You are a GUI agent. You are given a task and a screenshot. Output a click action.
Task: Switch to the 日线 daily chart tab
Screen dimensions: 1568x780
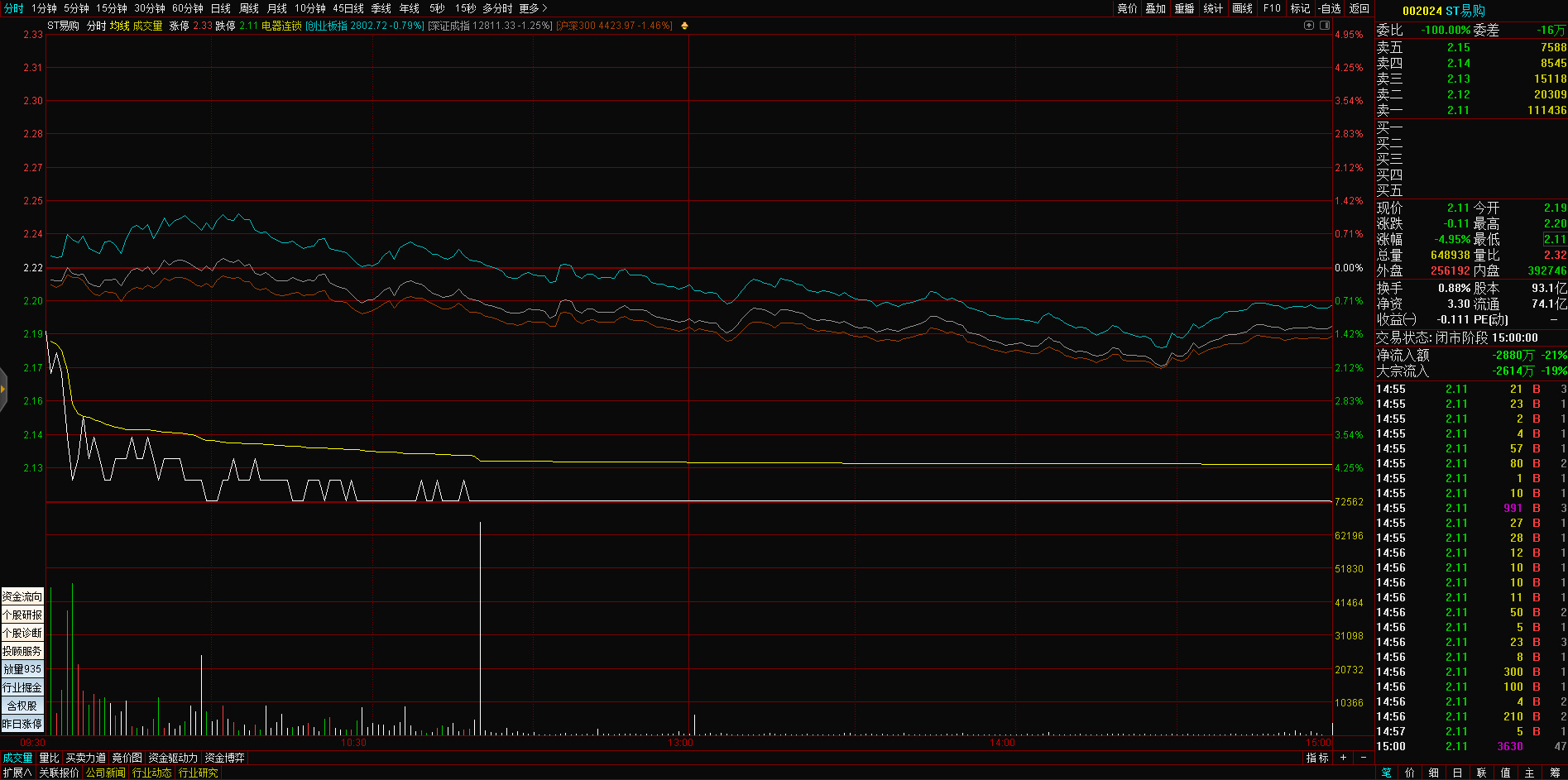click(220, 8)
